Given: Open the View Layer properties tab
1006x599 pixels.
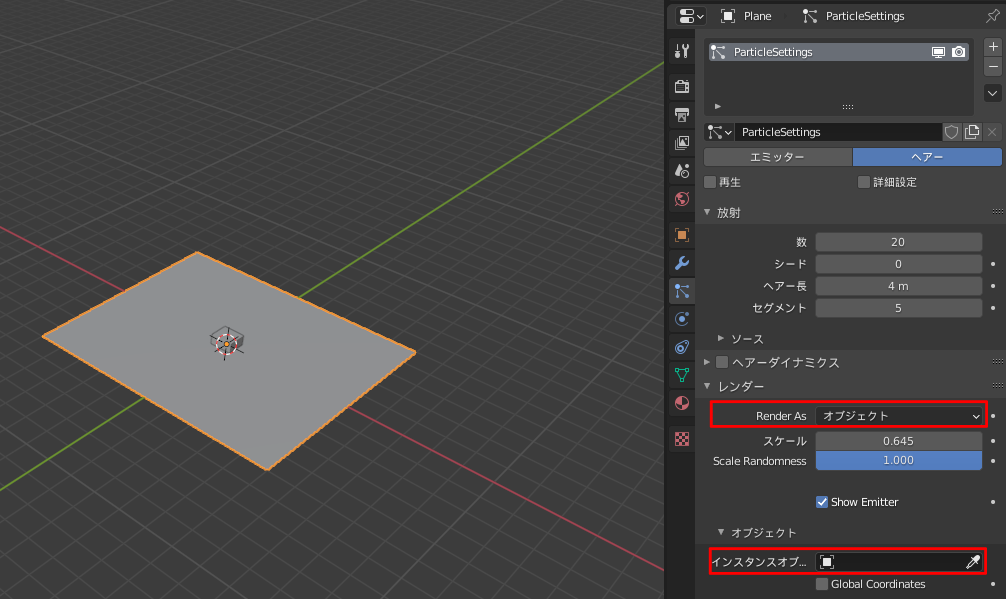Looking at the screenshot, I should click(x=681, y=142).
